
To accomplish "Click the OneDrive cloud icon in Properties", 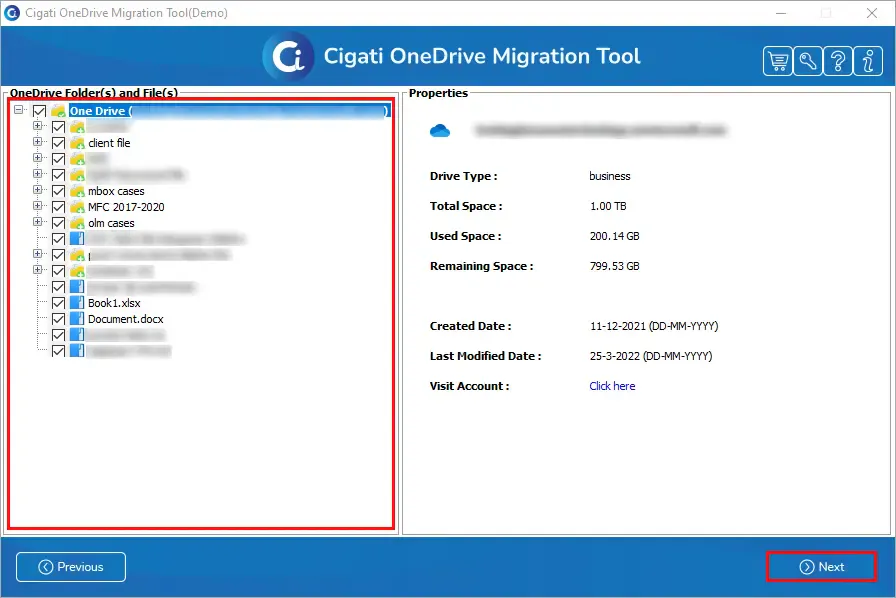I will (440, 131).
